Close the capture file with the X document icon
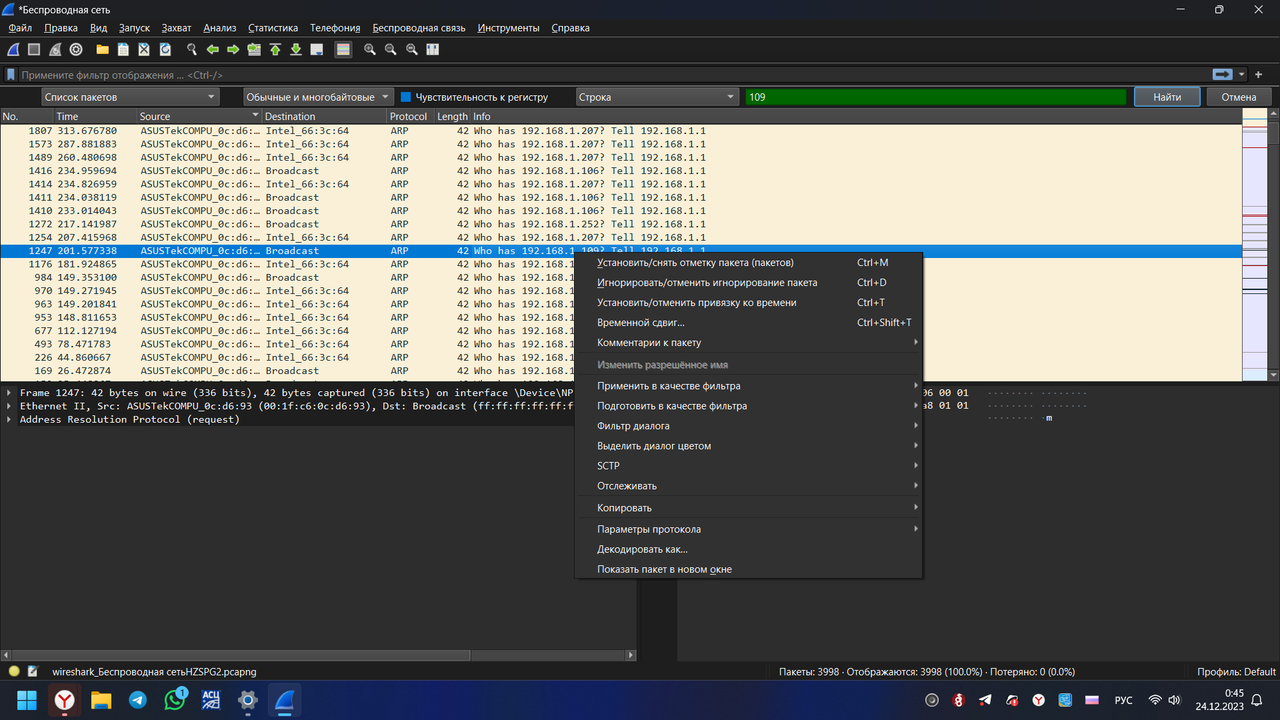The width and height of the screenshot is (1280, 720). click(x=144, y=49)
